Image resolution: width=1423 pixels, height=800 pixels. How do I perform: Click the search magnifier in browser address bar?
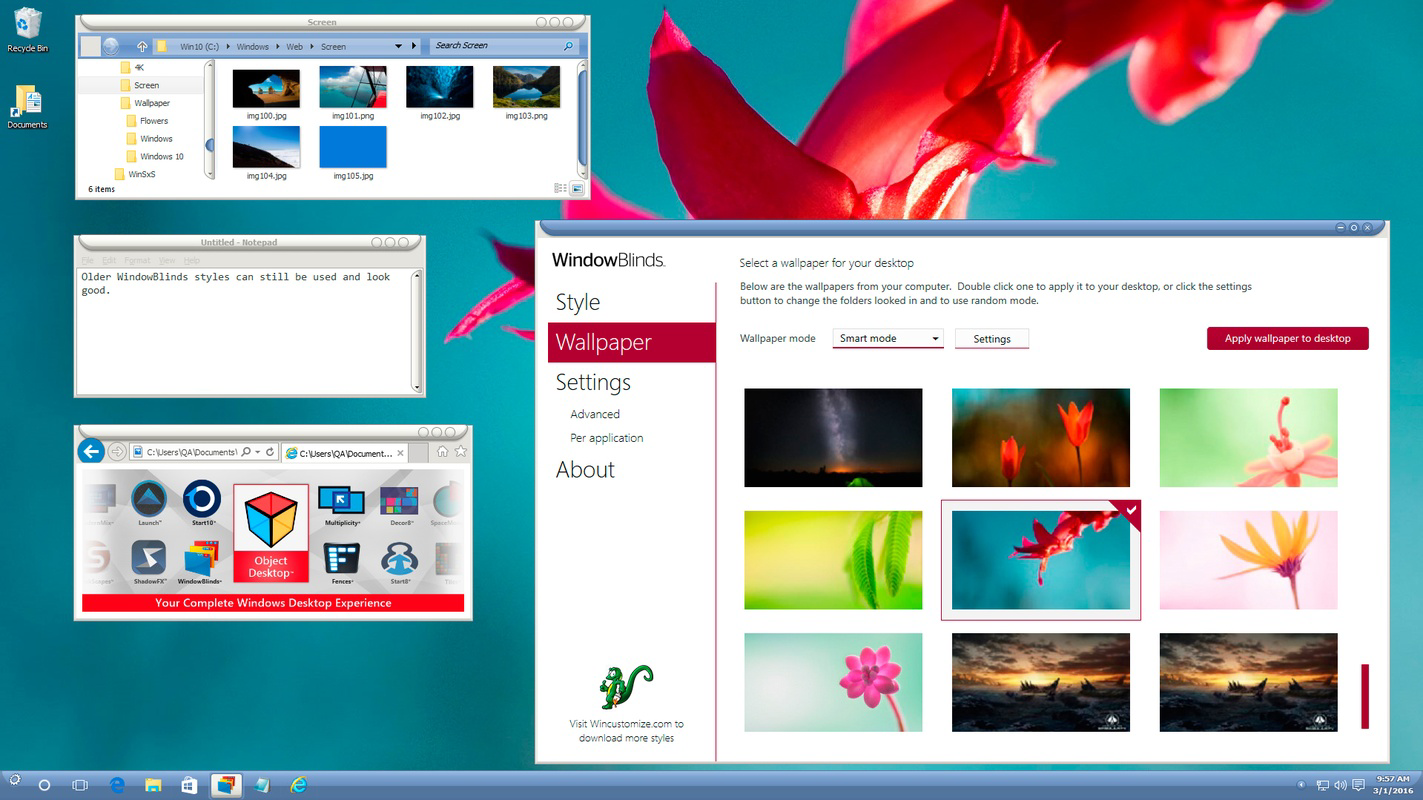246,452
